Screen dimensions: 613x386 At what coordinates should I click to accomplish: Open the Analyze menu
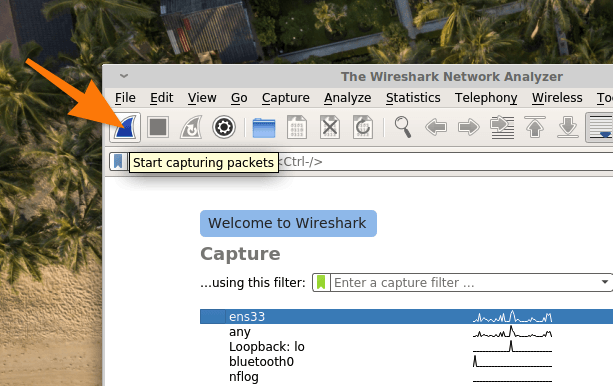click(348, 97)
